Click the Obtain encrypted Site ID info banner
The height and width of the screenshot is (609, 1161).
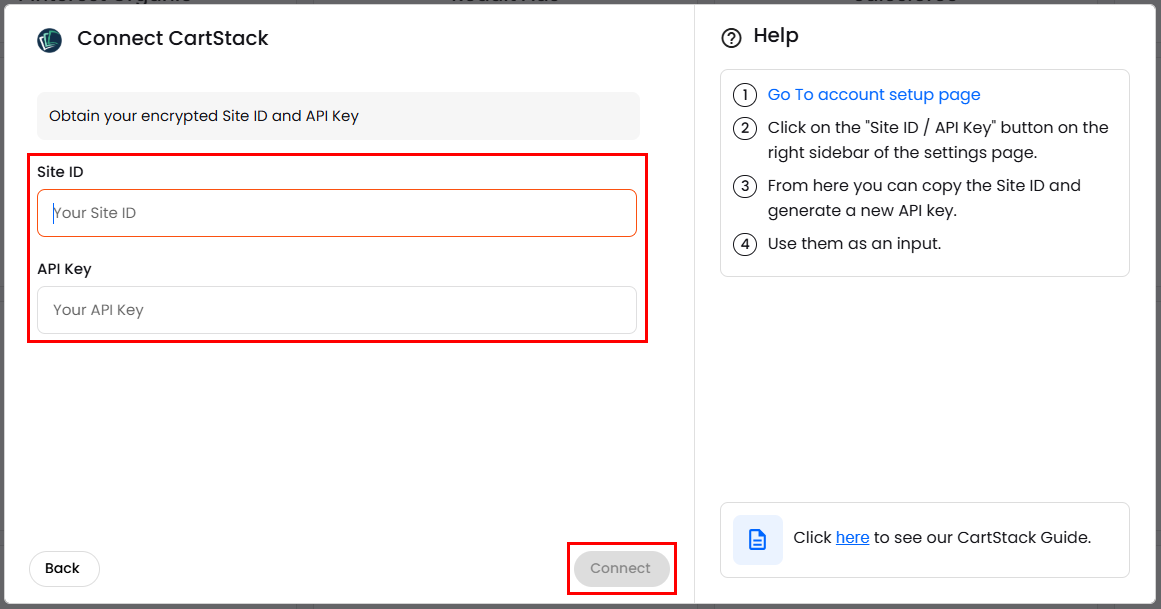[337, 116]
